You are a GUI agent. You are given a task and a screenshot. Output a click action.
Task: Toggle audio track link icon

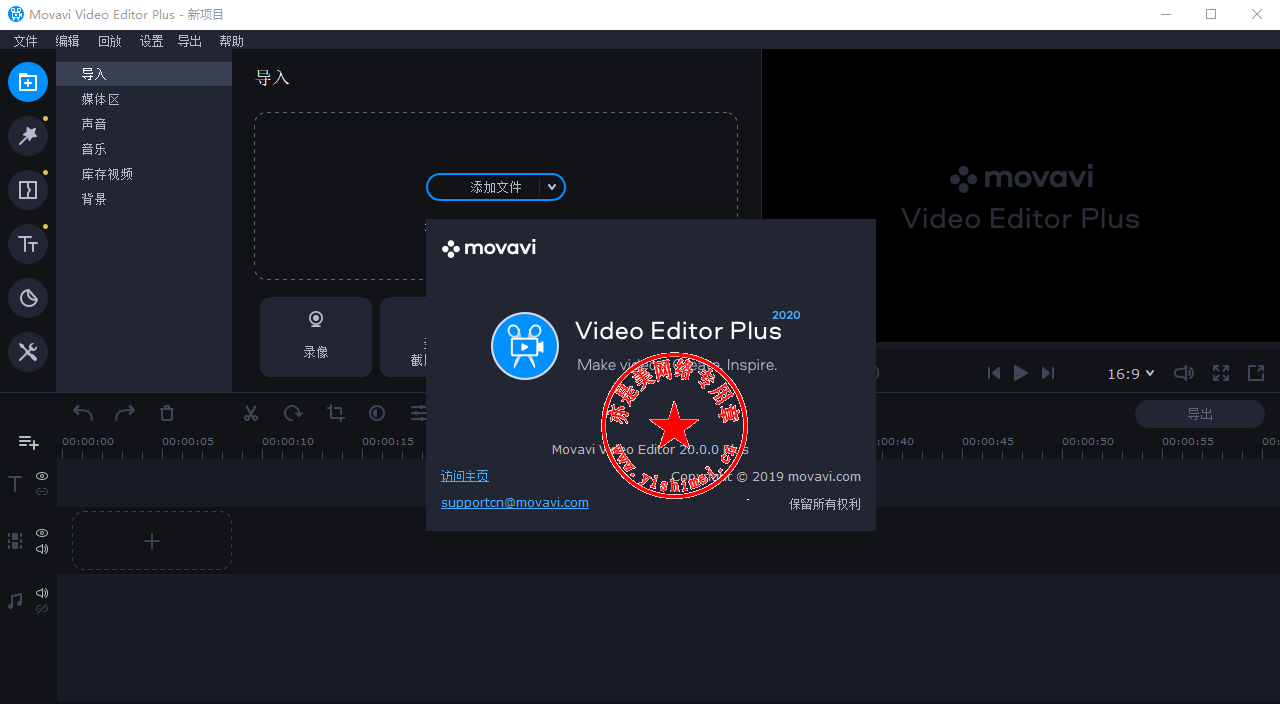42,608
